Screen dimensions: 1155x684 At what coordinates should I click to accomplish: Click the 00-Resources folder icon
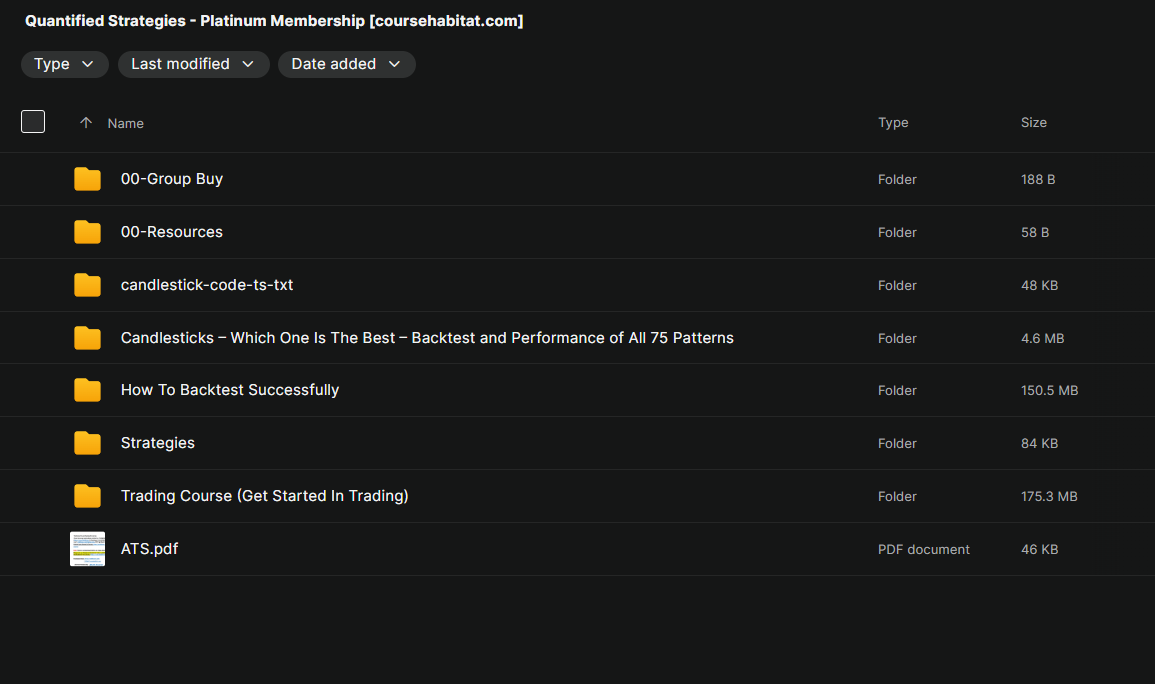point(87,232)
